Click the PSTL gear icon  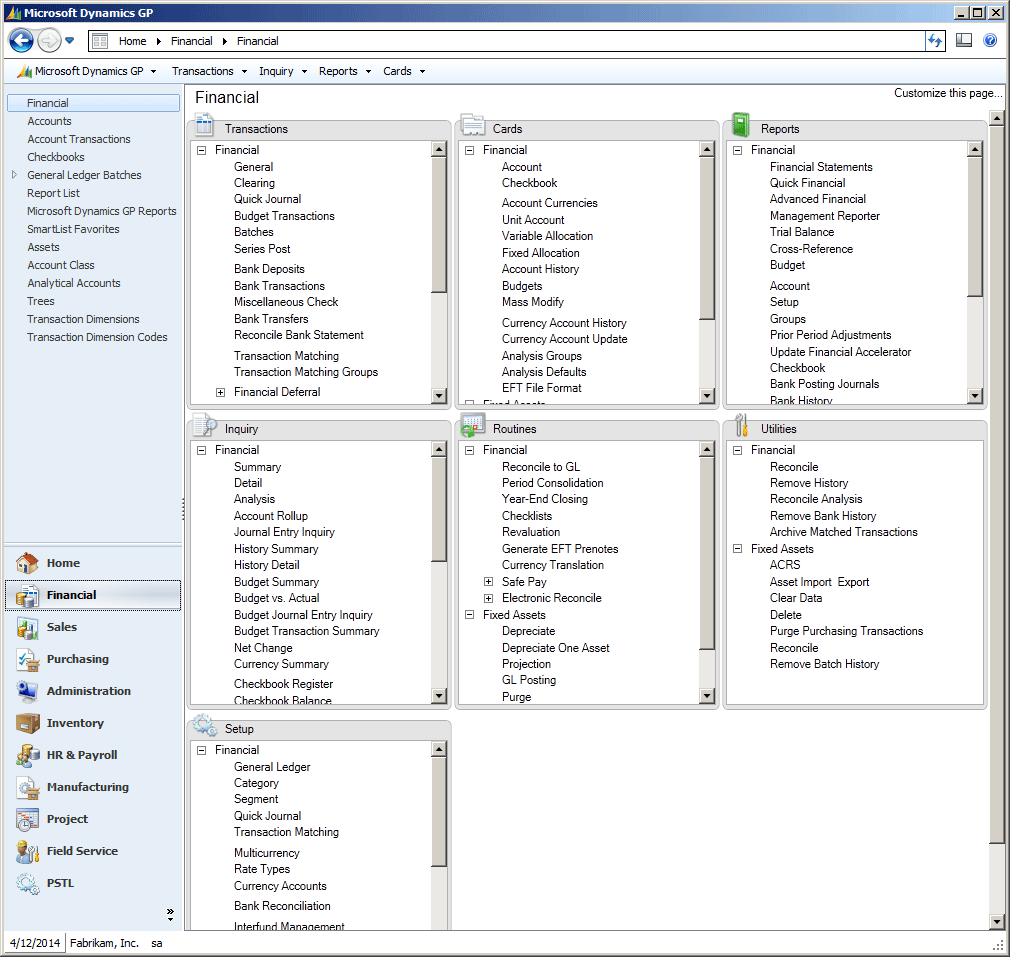[x=27, y=883]
